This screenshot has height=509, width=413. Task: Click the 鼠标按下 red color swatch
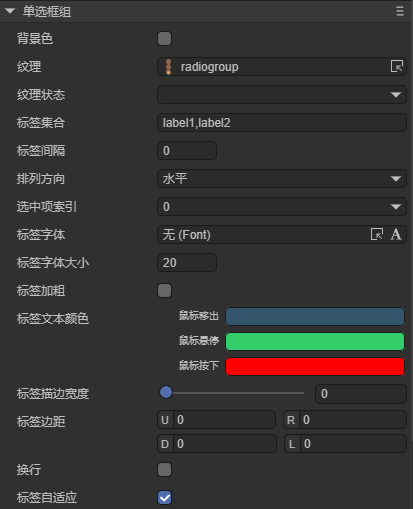point(315,366)
